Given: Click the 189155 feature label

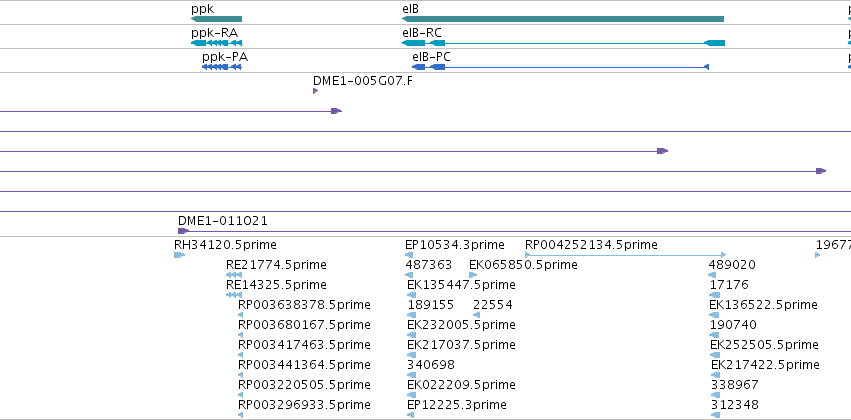Looking at the screenshot, I should tap(431, 305).
